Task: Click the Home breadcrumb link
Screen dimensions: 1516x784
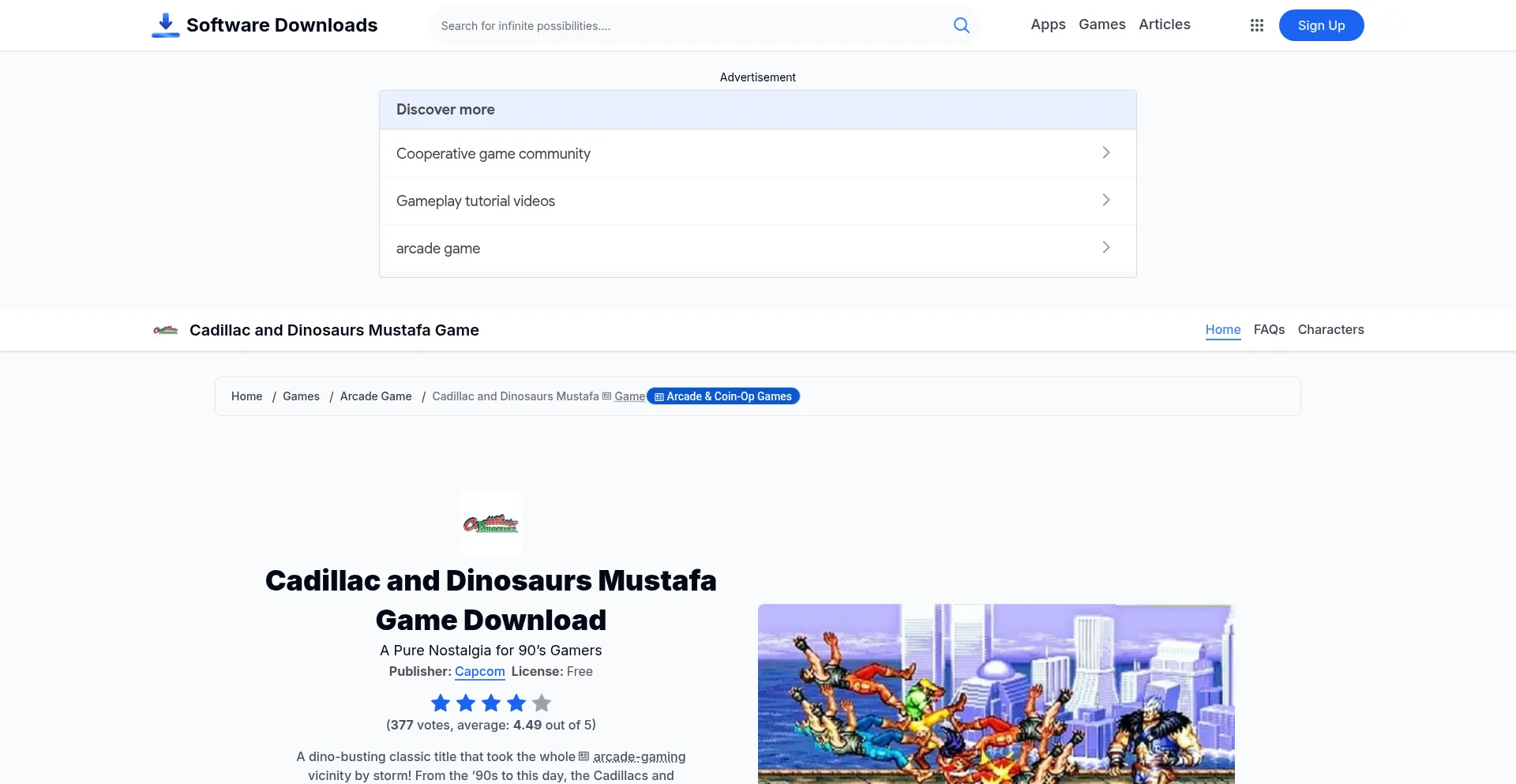Action: (246, 396)
